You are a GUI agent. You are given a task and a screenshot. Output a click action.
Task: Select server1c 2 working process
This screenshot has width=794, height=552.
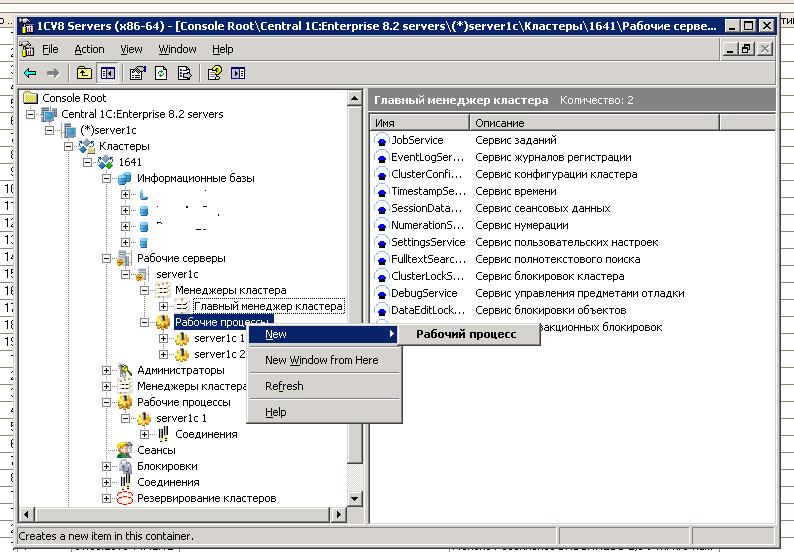[x=219, y=354]
